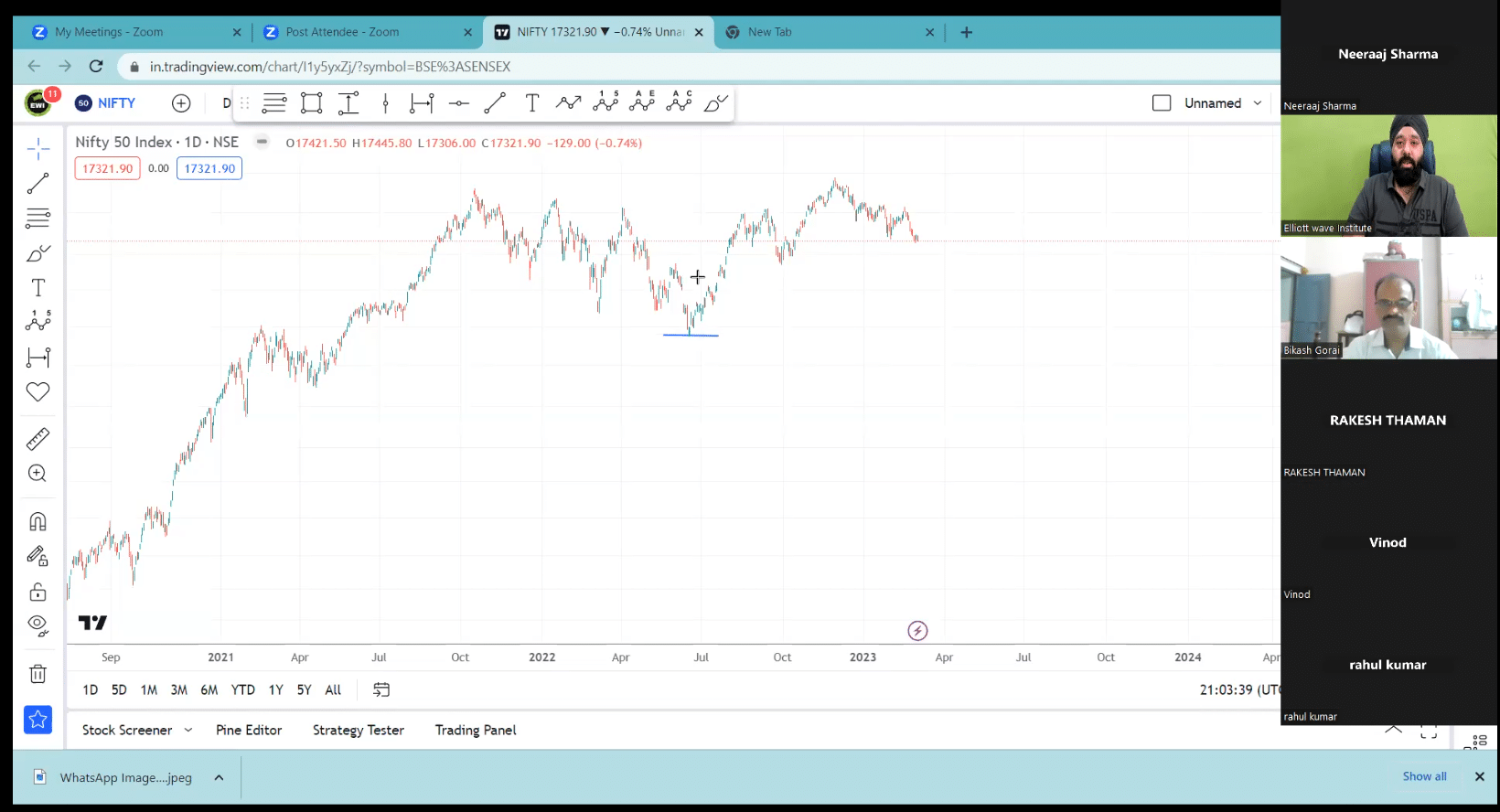
Task: Select the Text tool in floating toolbar
Action: (532, 103)
